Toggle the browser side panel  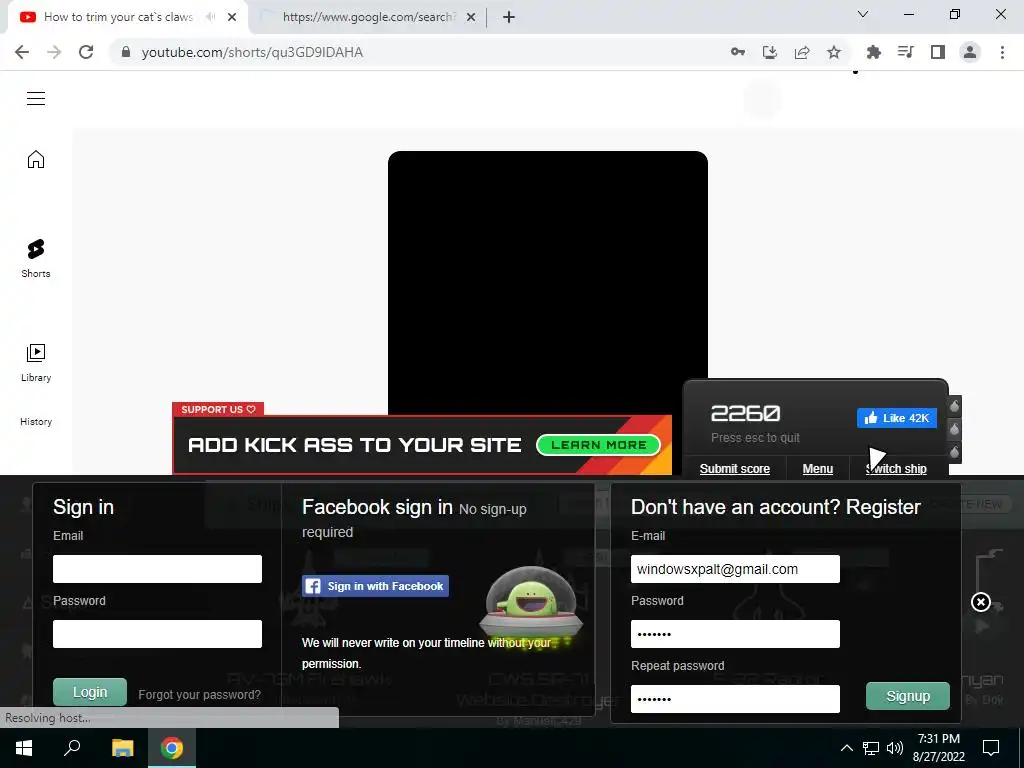point(938,52)
